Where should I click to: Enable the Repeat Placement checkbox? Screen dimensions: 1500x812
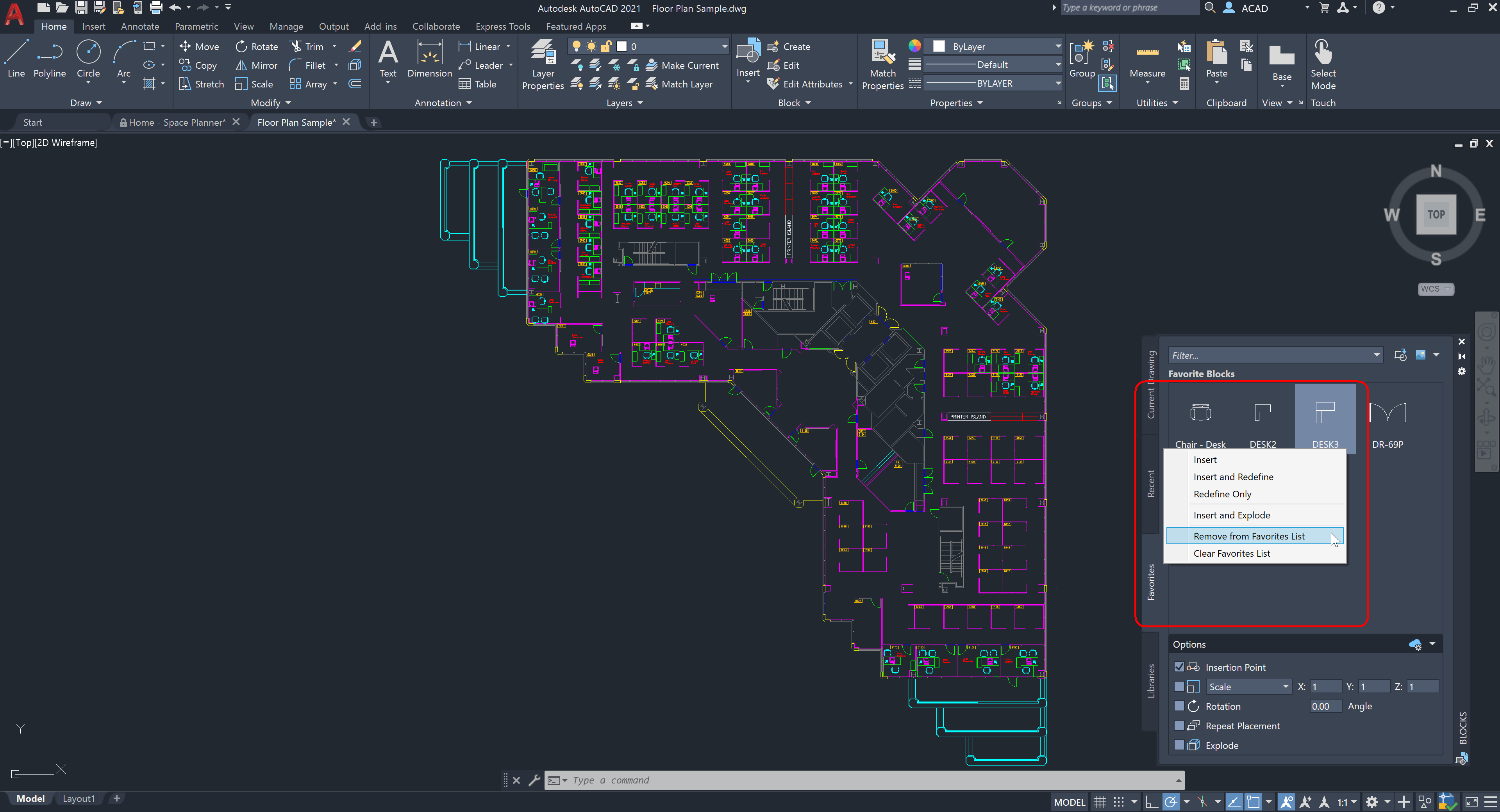click(x=1179, y=725)
